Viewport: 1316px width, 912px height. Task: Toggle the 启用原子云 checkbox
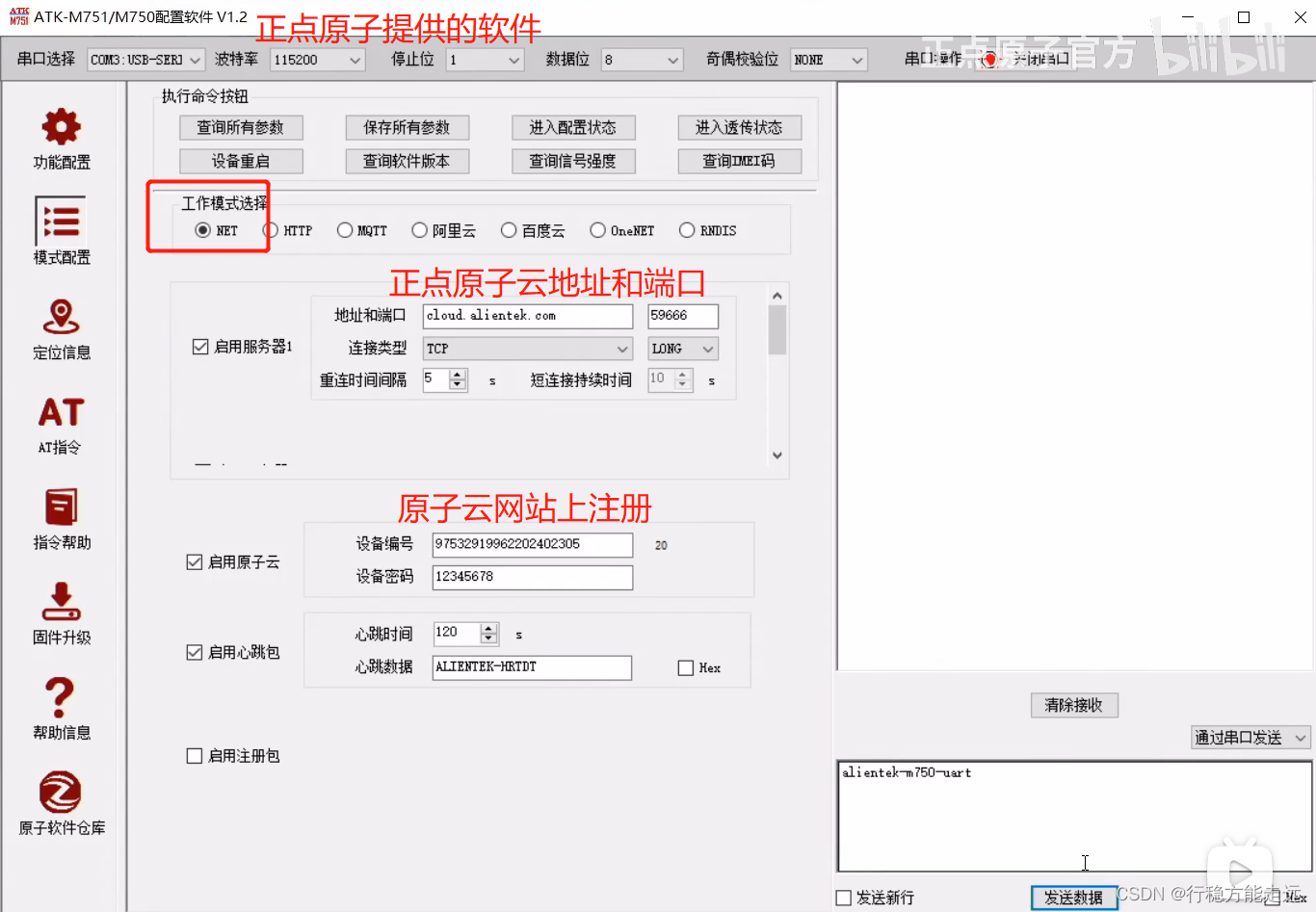coord(194,562)
